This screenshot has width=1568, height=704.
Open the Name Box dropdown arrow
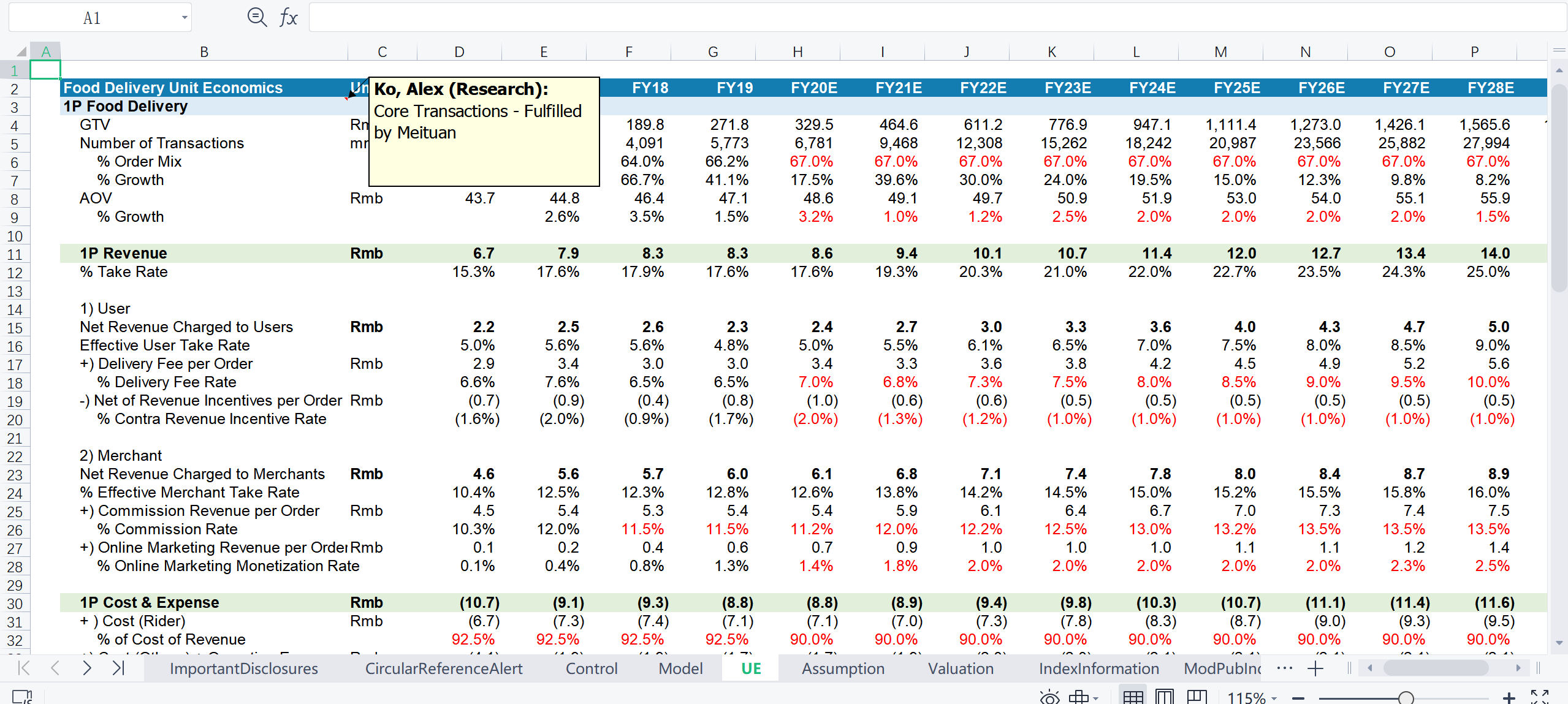click(184, 18)
